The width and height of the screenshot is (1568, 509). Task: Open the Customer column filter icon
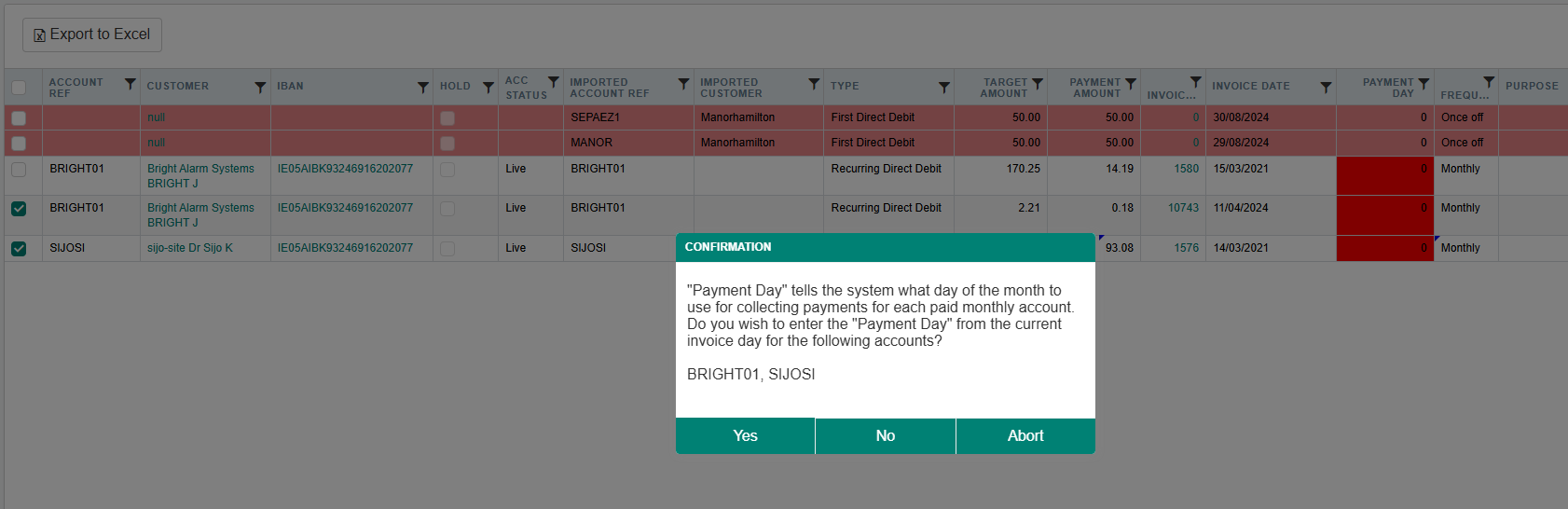(x=260, y=88)
